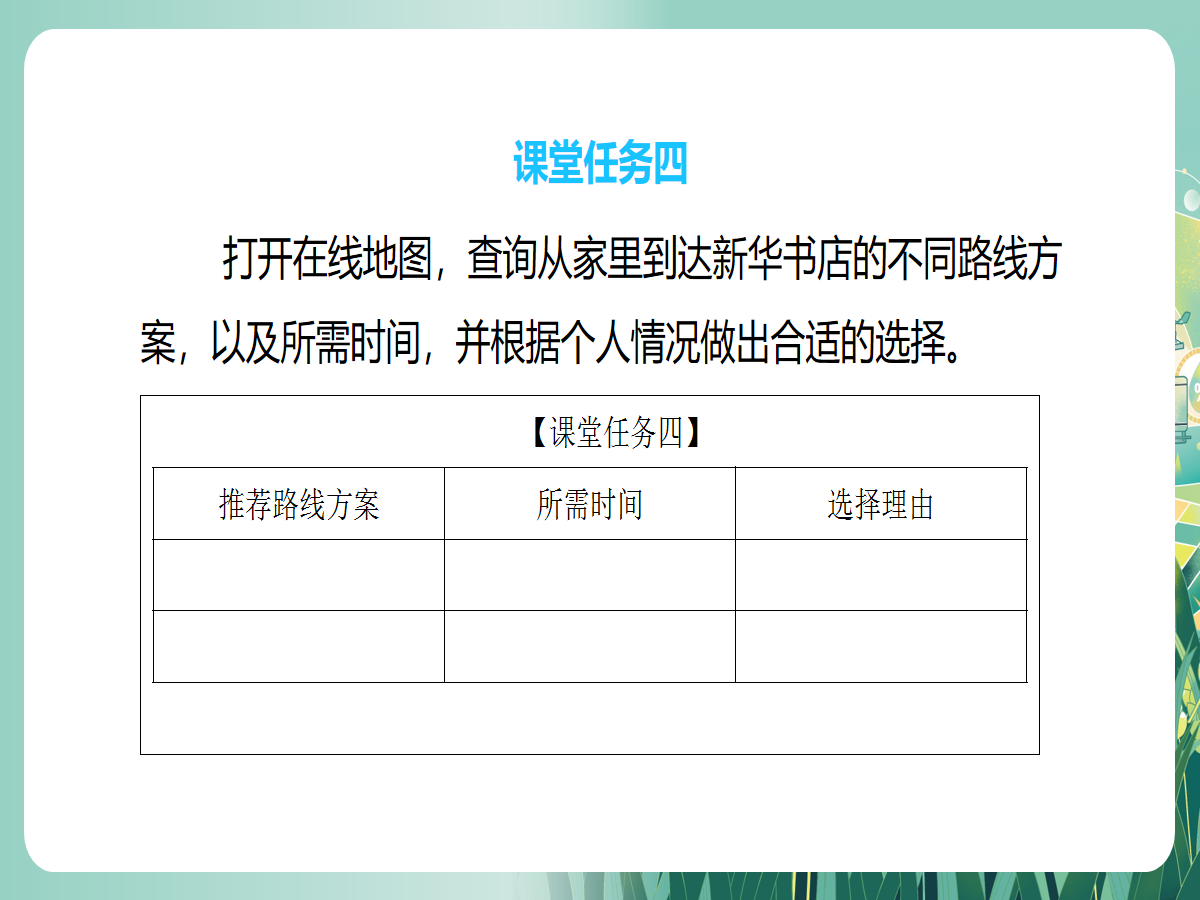1200x900 pixels.
Task: Click second empty cell under 推荐路线方案
Action: tap(299, 646)
